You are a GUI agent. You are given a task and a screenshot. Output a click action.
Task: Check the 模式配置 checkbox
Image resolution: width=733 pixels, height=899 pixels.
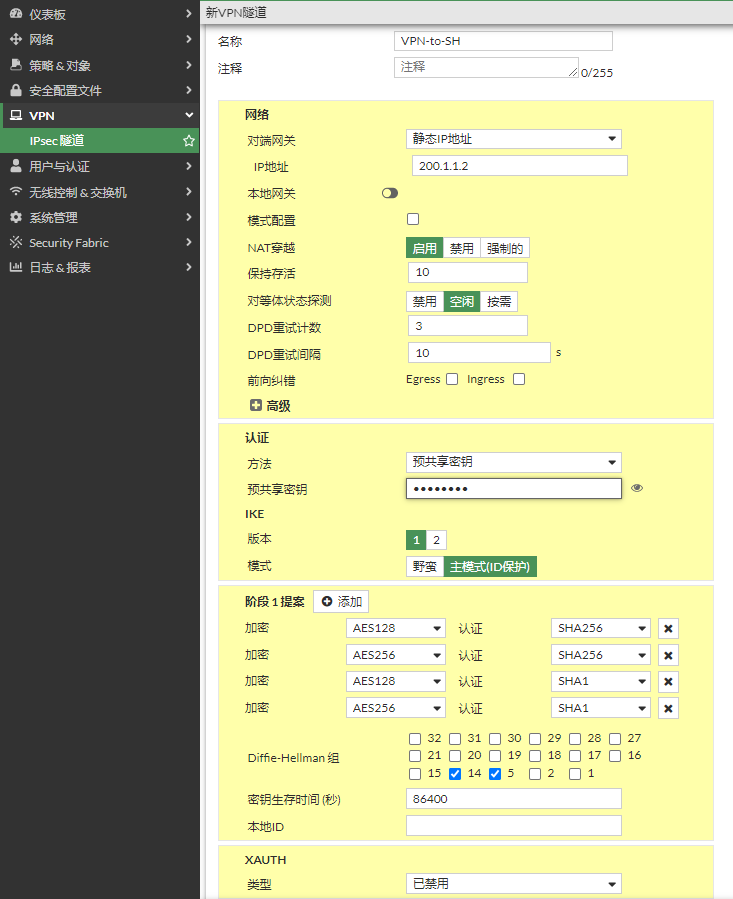pyautogui.click(x=413, y=219)
